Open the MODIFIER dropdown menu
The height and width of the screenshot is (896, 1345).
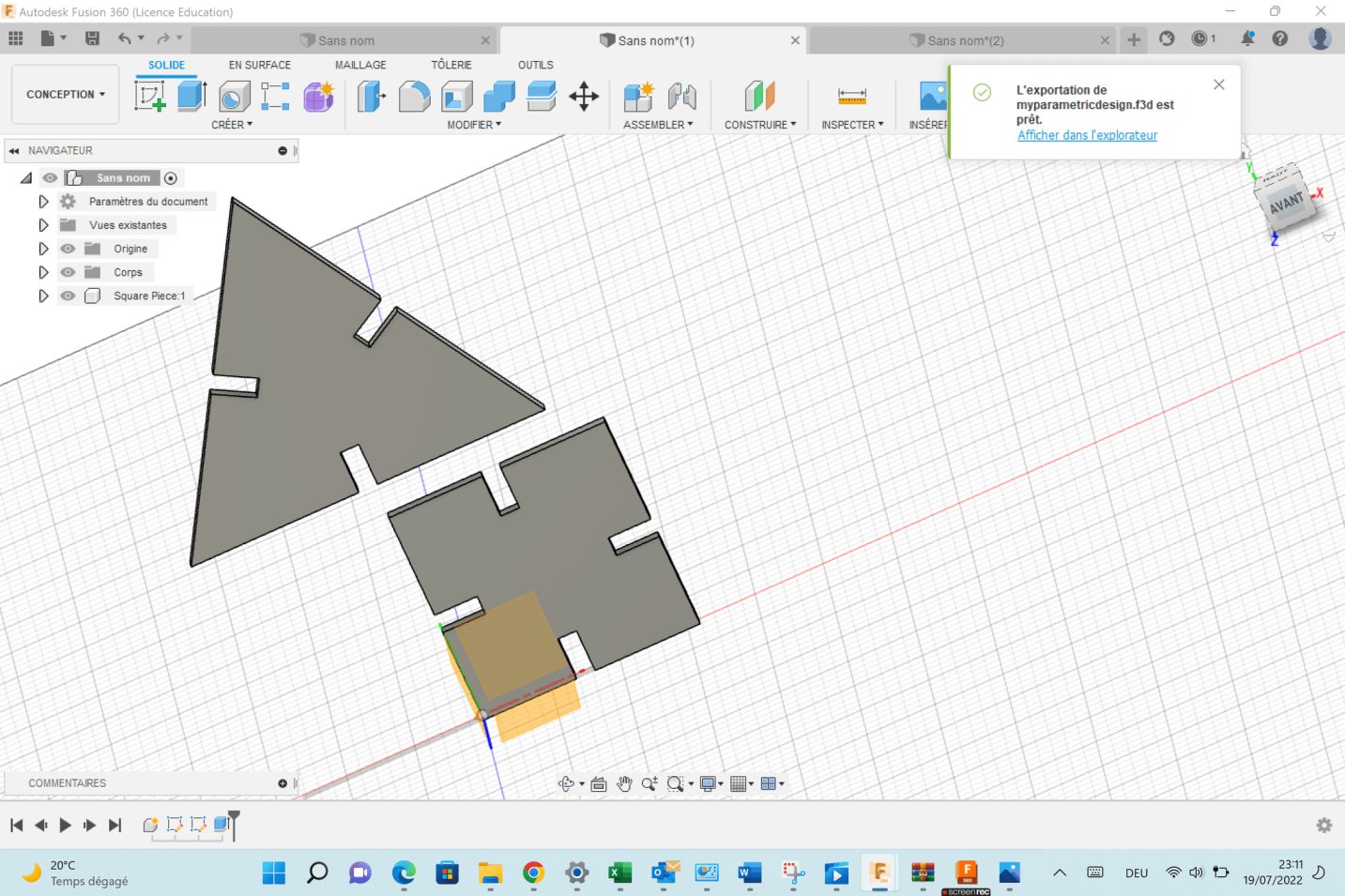(x=474, y=125)
